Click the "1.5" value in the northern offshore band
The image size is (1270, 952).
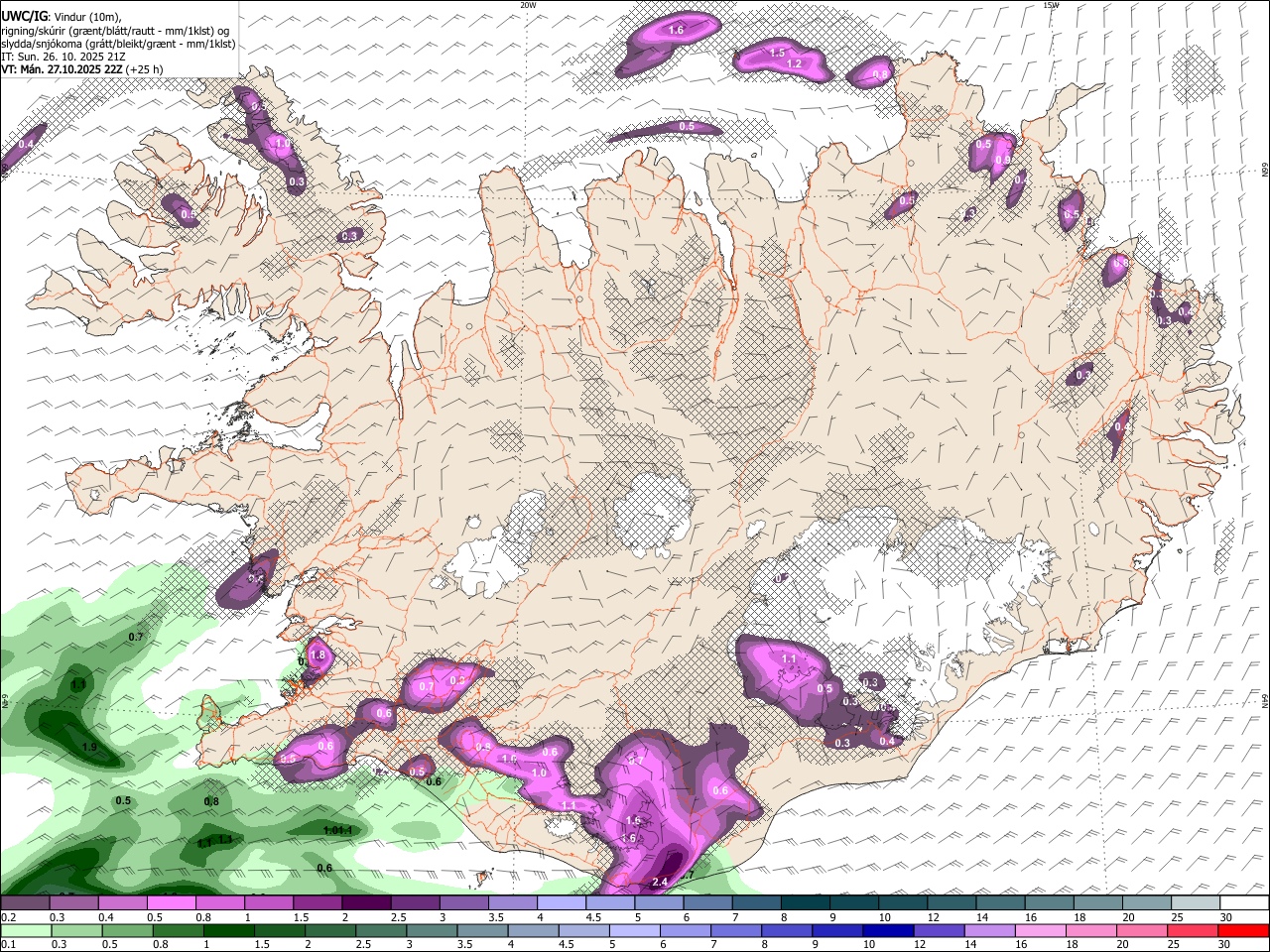(x=777, y=53)
